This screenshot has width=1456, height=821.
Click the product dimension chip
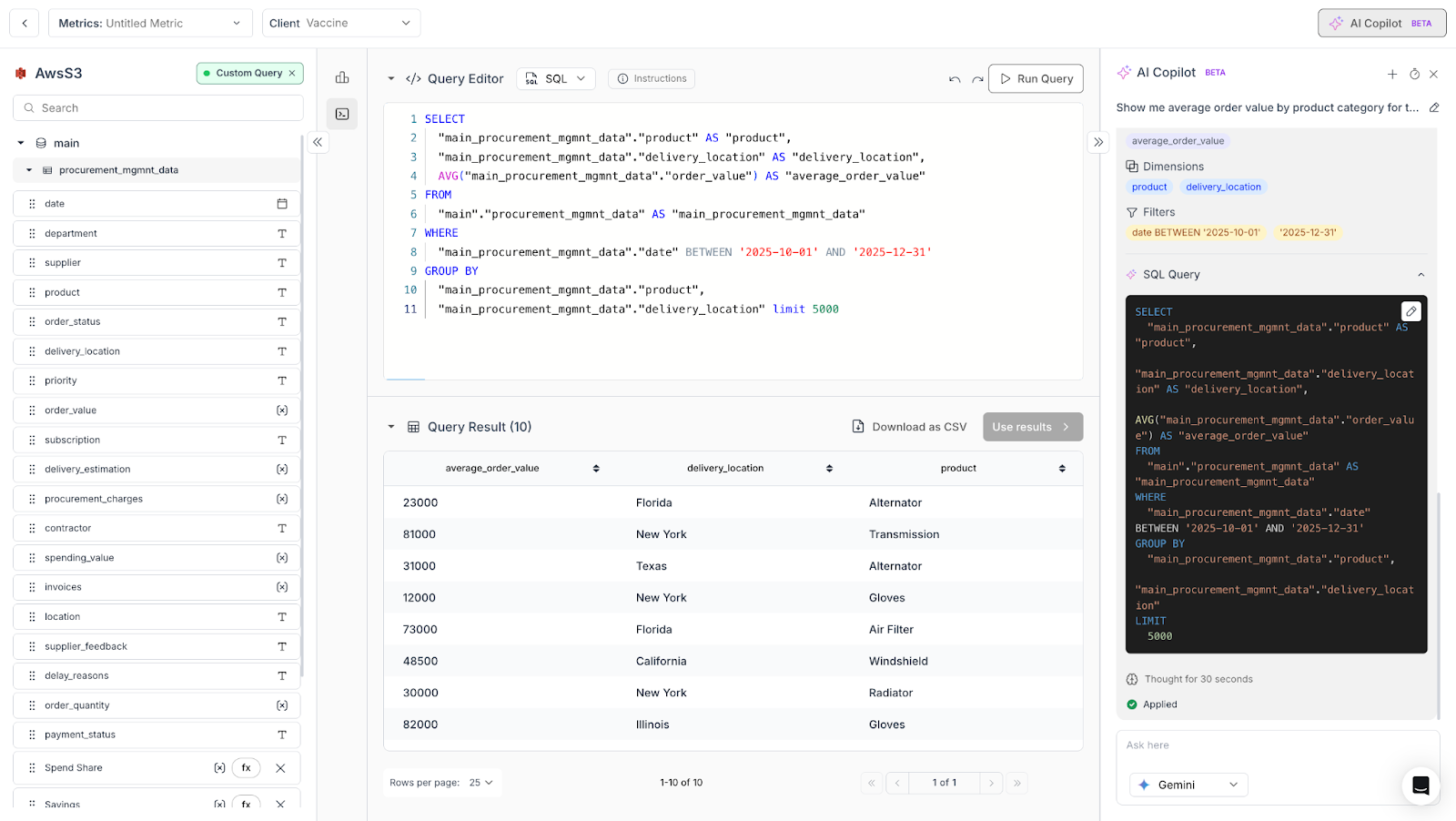1149,187
